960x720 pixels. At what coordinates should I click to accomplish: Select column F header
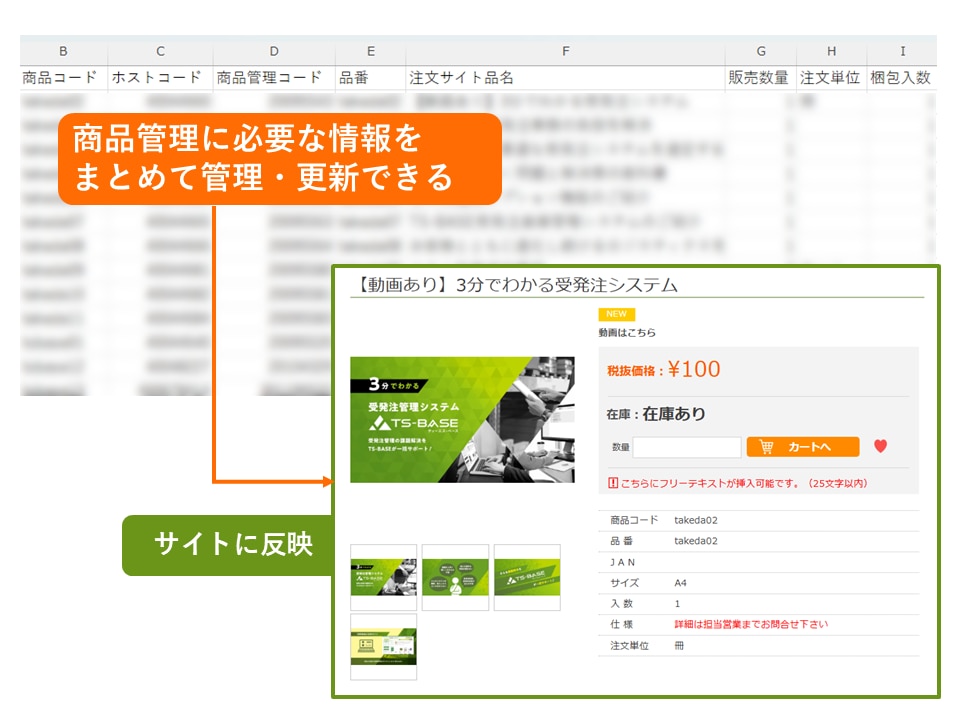pos(565,51)
